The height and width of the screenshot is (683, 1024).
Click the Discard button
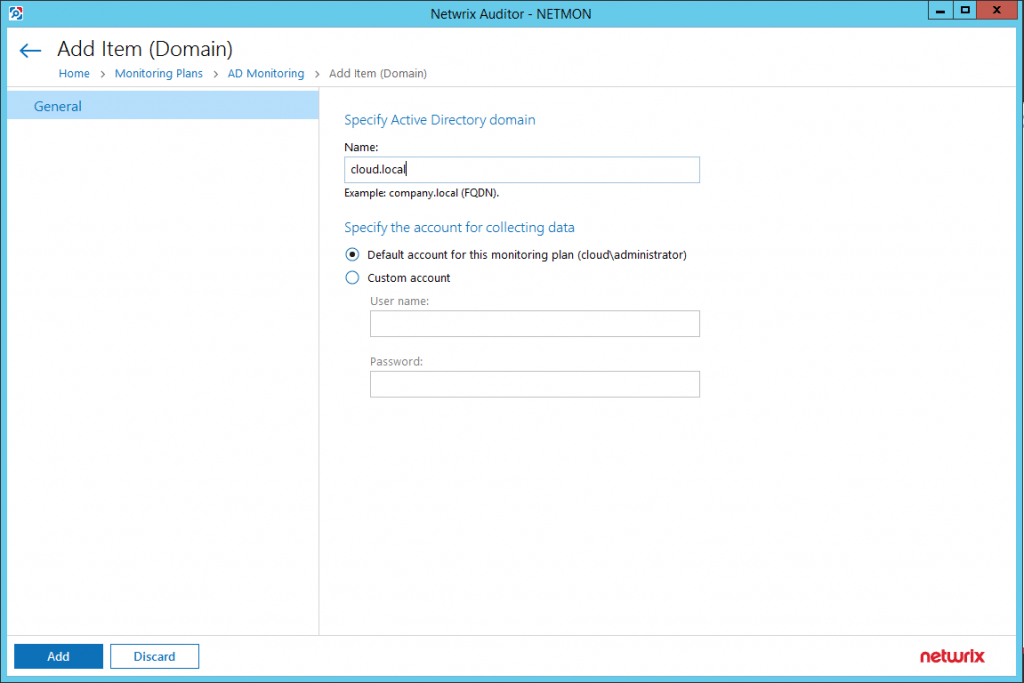154,656
